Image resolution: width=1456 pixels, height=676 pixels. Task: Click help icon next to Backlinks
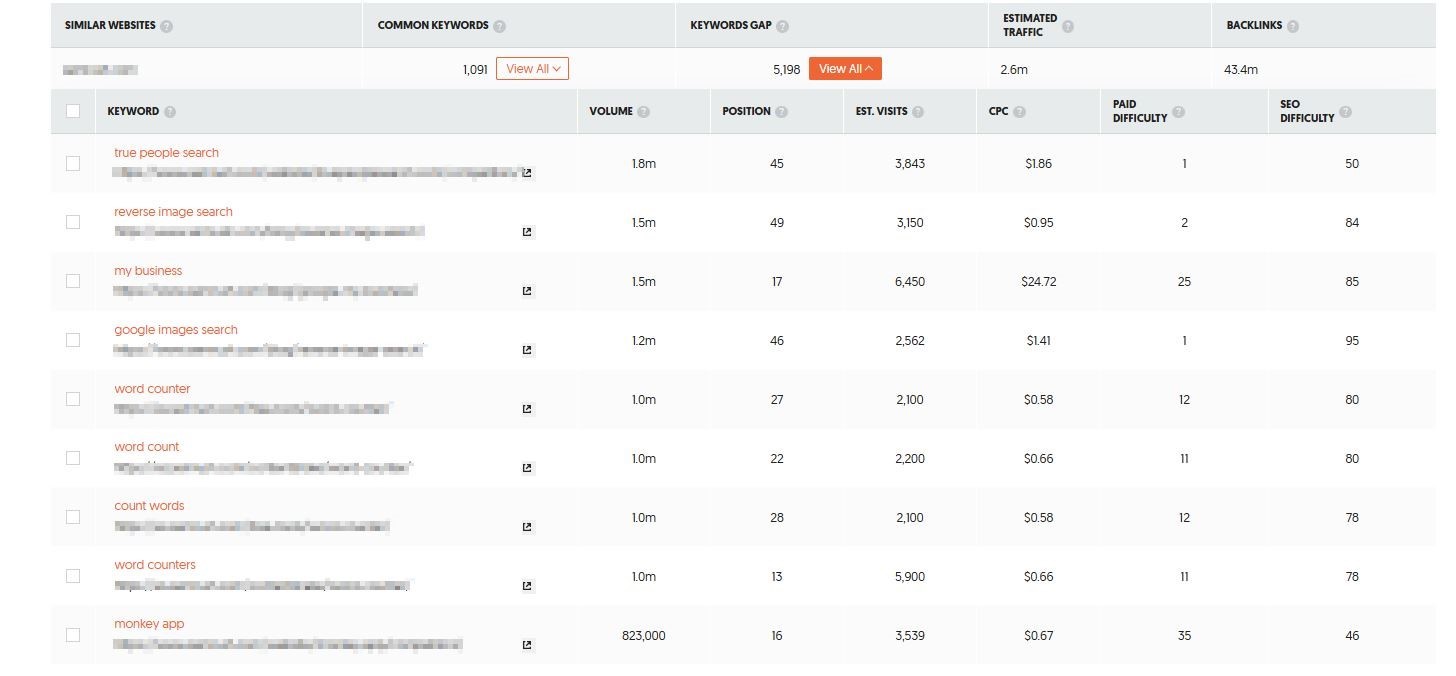[x=1293, y=26]
